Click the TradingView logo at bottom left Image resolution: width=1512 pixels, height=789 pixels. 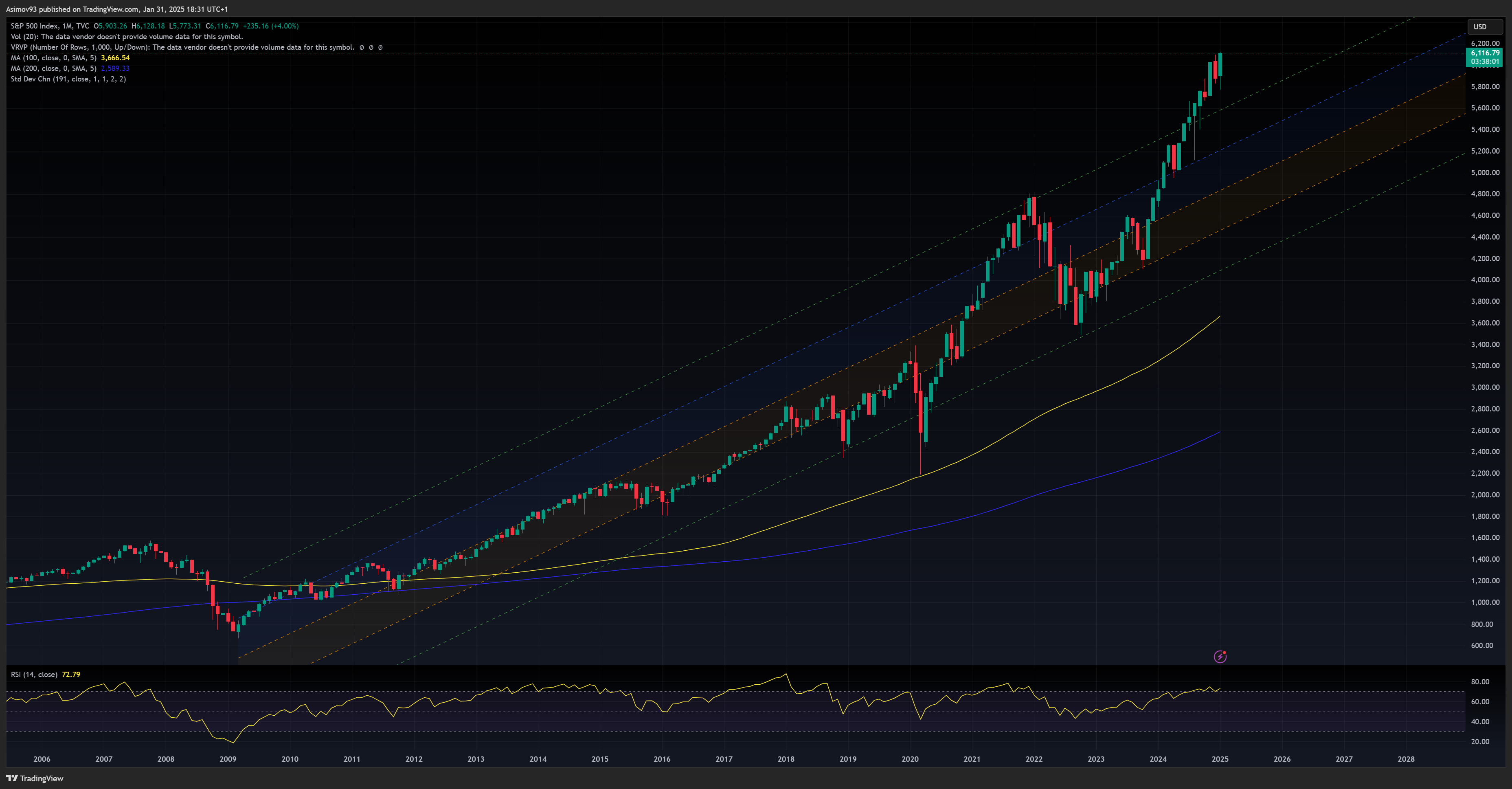pyautogui.click(x=35, y=778)
